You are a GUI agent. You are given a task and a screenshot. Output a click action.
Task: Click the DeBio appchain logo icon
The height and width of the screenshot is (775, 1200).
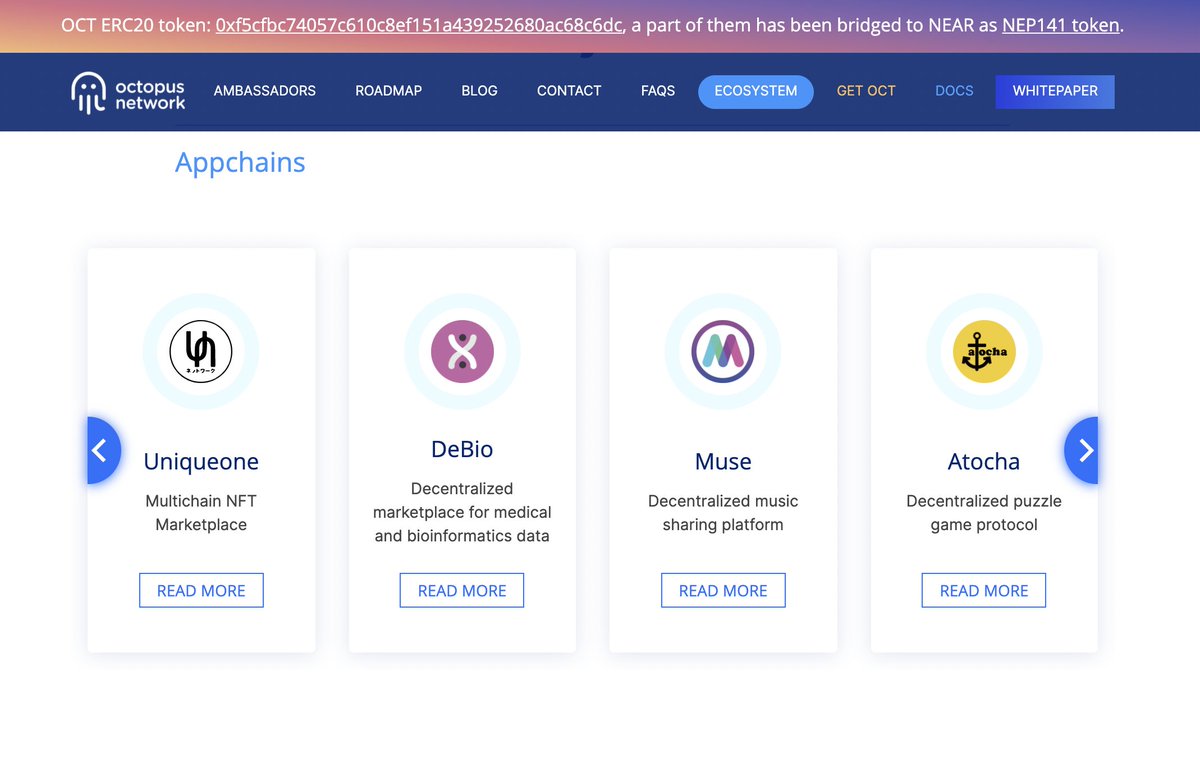click(462, 351)
